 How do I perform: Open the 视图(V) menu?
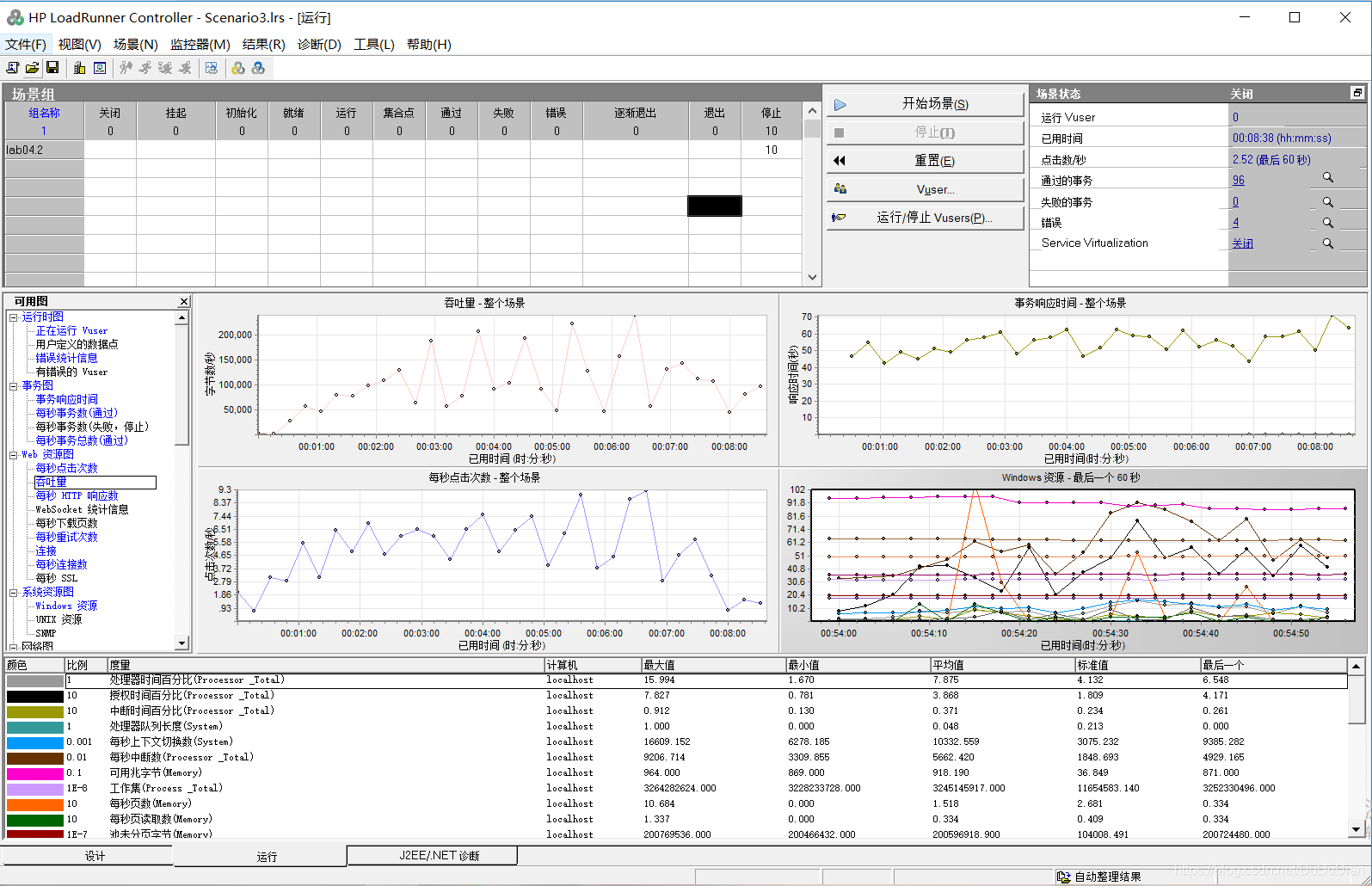pos(80,45)
